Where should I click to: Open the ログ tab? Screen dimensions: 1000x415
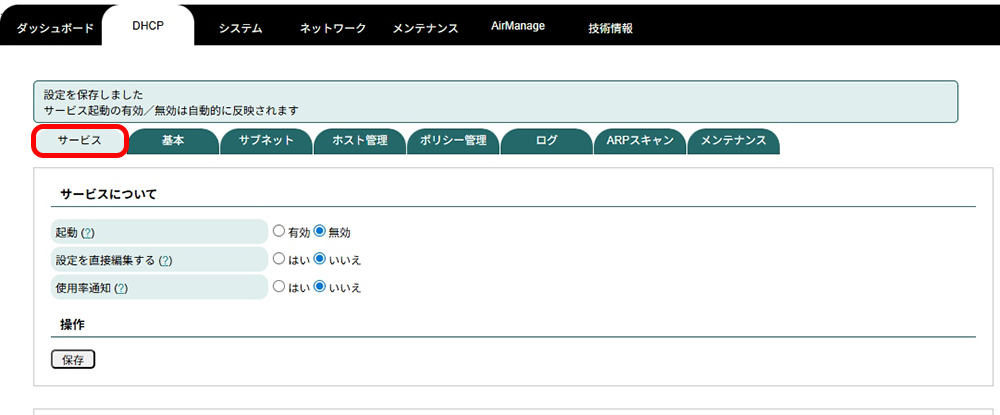point(546,141)
